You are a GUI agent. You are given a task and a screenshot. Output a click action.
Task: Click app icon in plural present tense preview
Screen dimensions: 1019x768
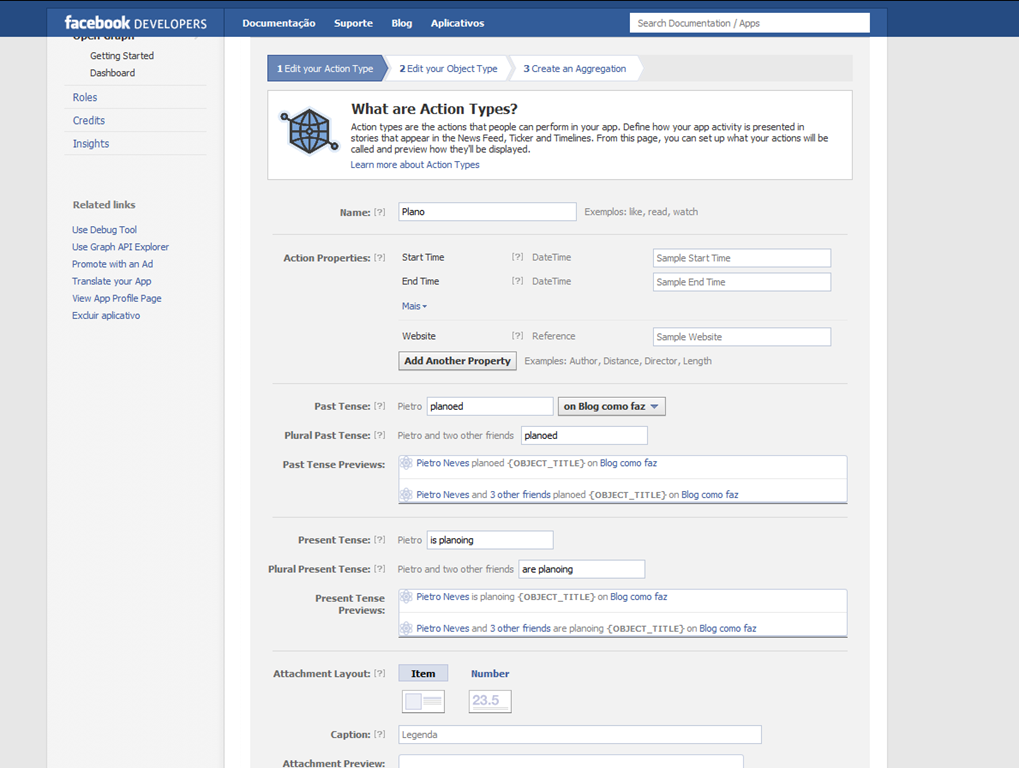(x=406, y=628)
